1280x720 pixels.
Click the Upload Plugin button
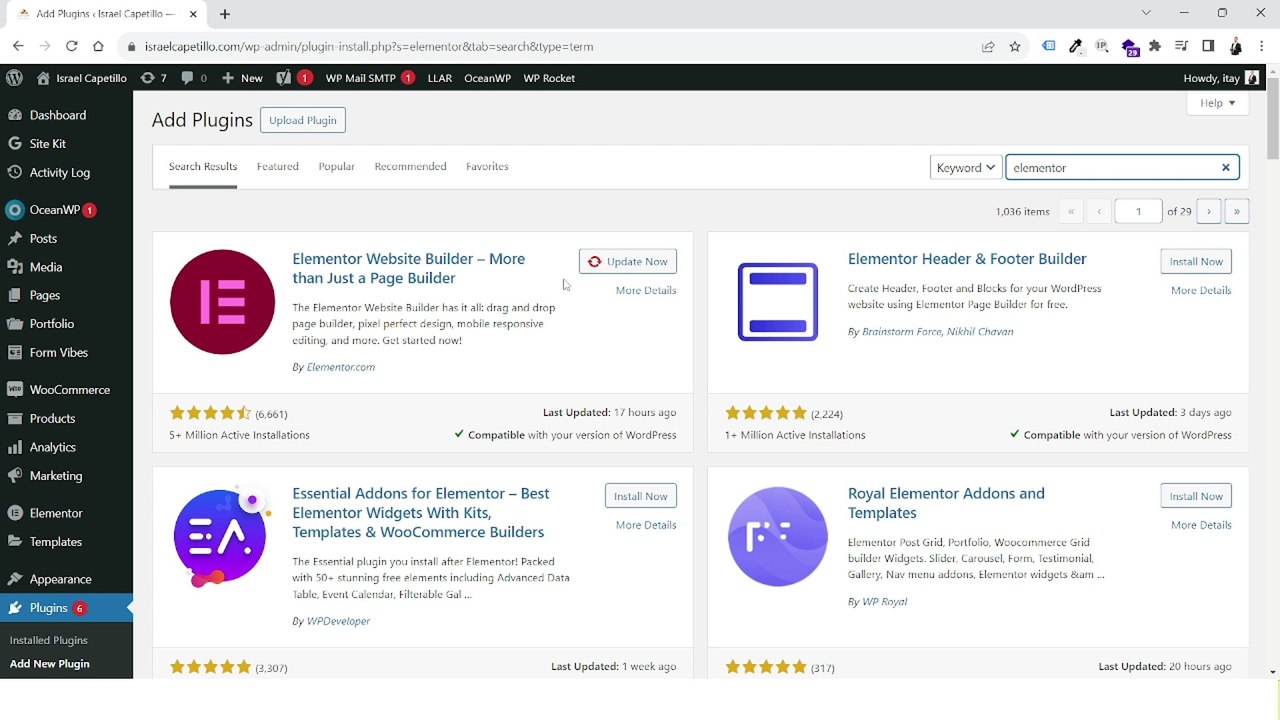(x=302, y=120)
